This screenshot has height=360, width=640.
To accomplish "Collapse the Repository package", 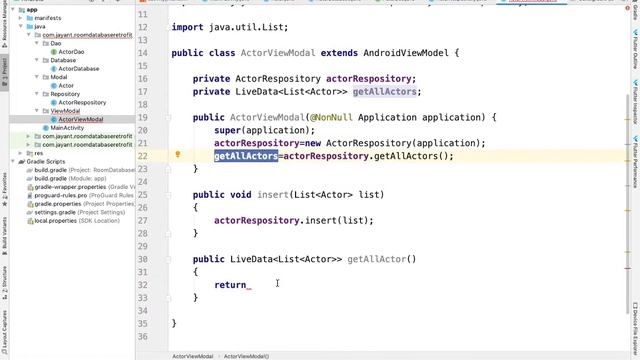I will click(37, 94).
